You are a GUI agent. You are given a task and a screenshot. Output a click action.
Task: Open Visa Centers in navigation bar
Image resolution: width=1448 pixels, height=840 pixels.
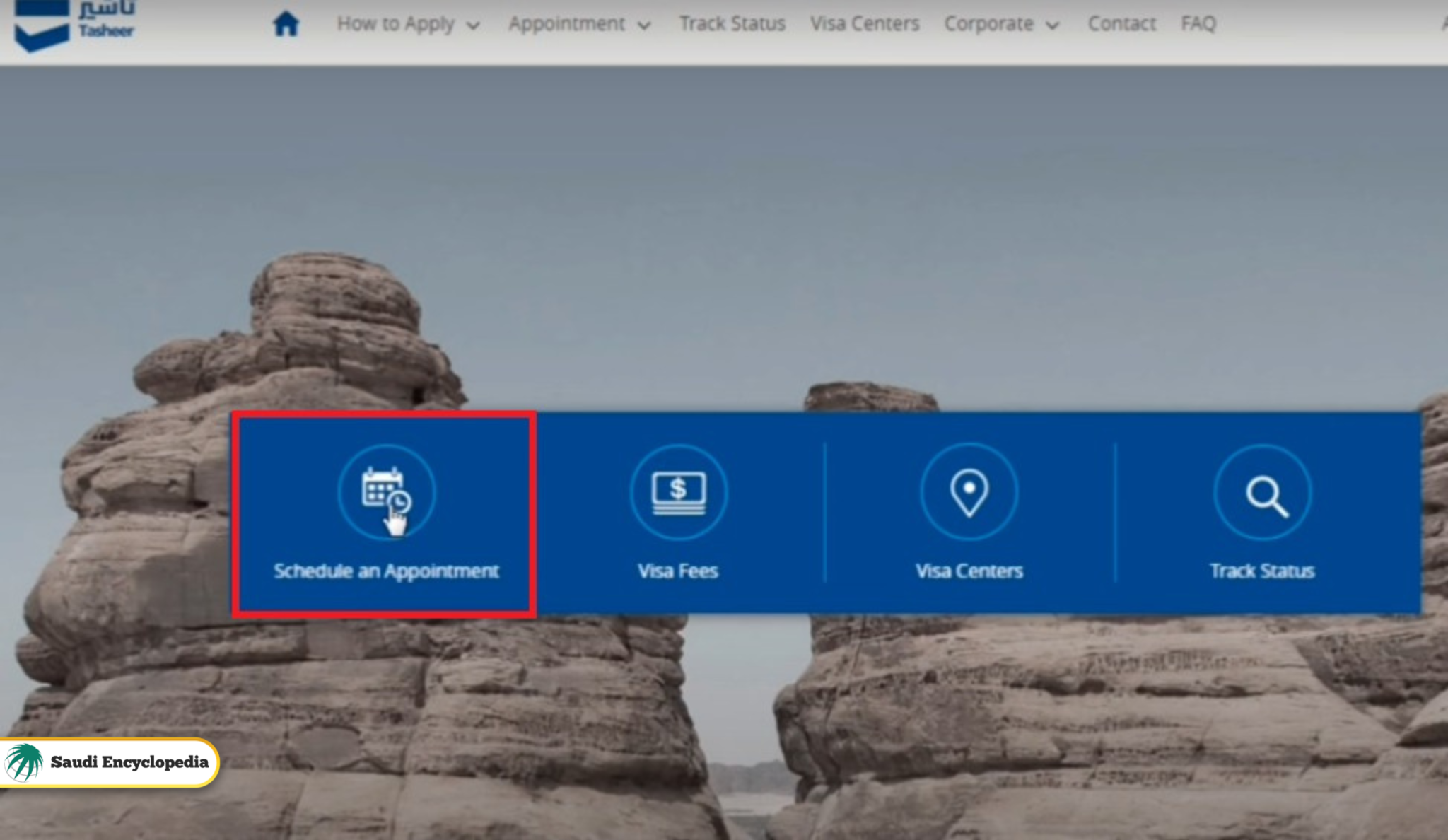click(x=864, y=24)
